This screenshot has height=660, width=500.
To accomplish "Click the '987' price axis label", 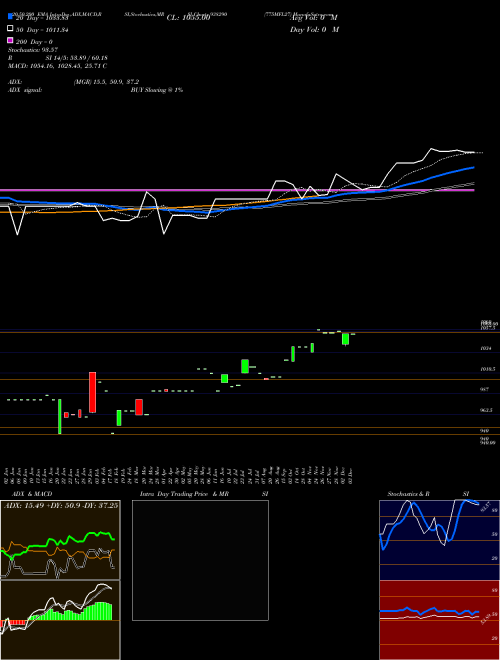I will click(x=483, y=390).
